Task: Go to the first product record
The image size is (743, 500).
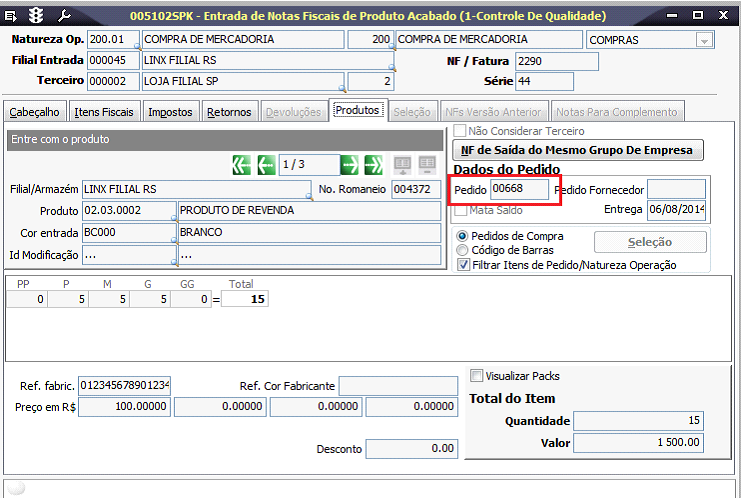Action: tap(242, 164)
